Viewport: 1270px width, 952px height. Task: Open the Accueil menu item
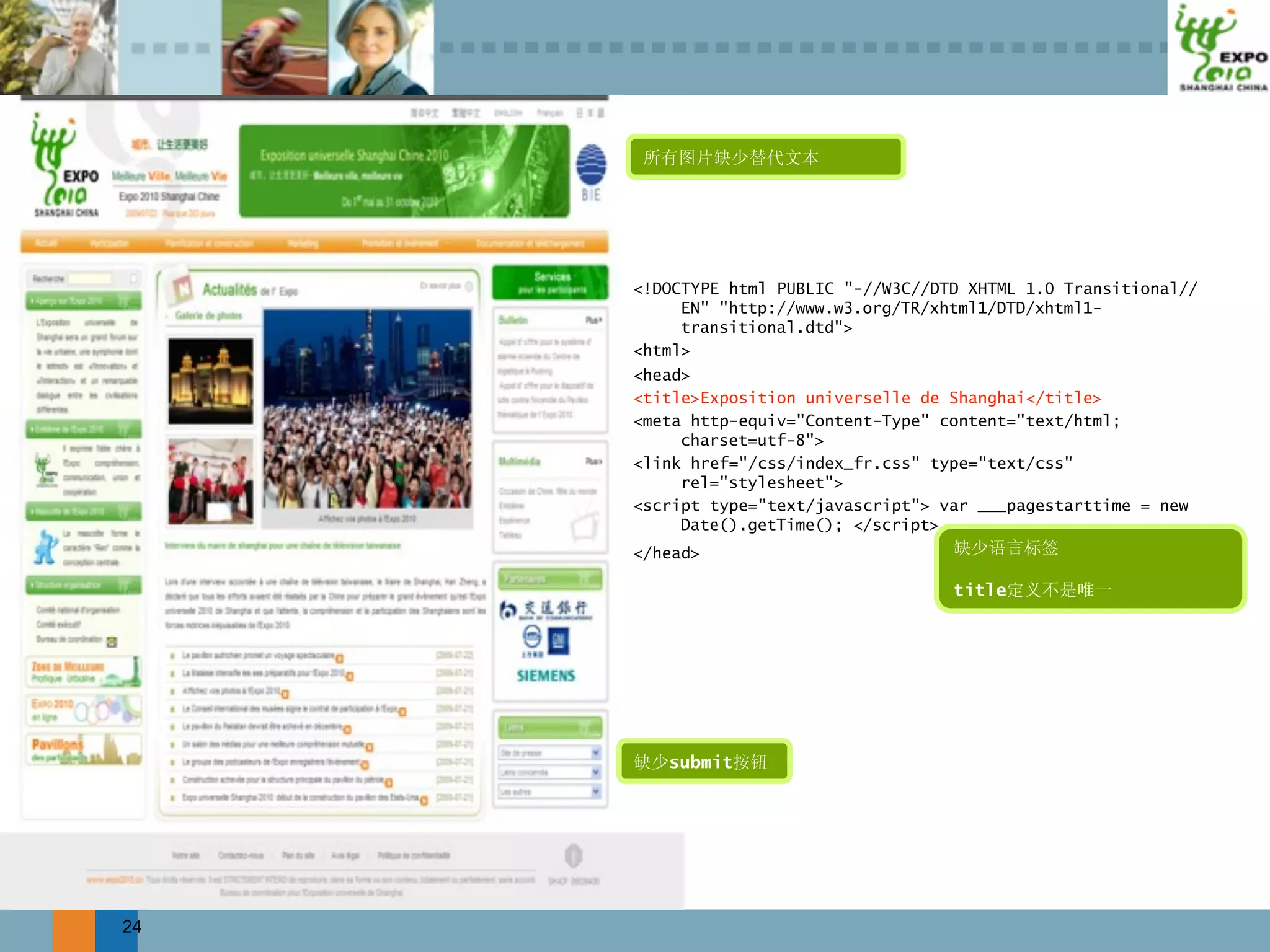click(x=46, y=242)
